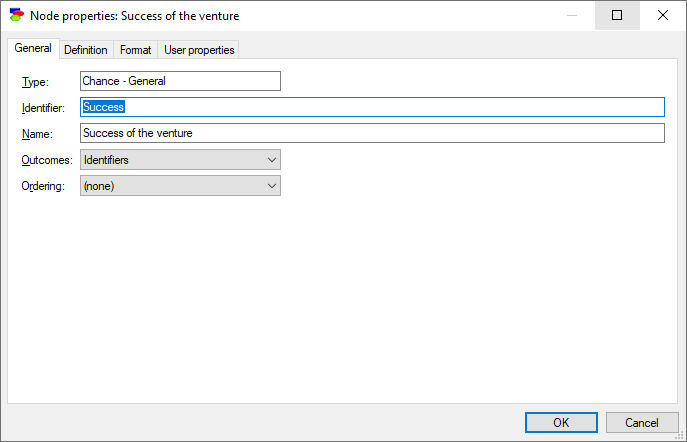The height and width of the screenshot is (442, 687).
Task: Close the Node properties dialog
Action: pyautogui.click(x=662, y=15)
